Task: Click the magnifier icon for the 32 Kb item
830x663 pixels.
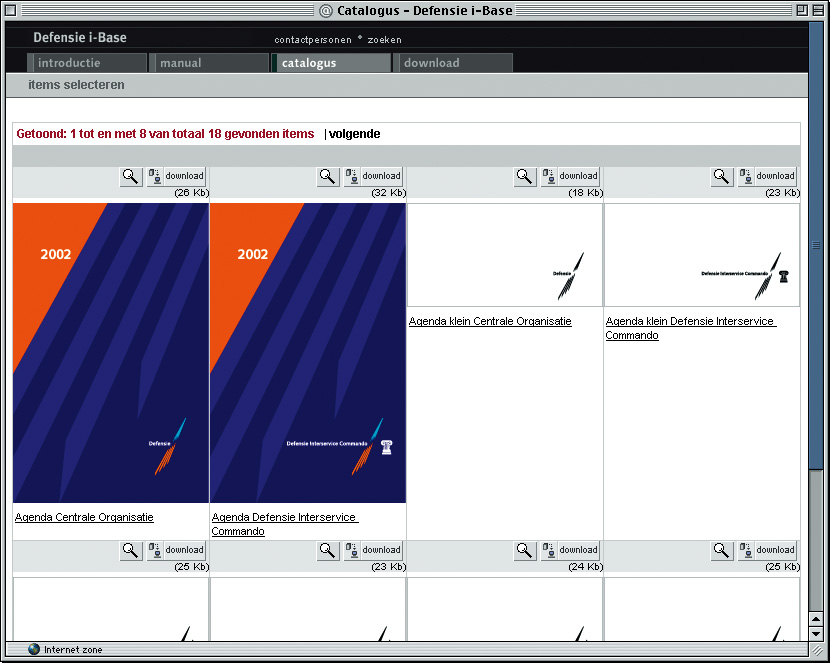Action: (328, 176)
